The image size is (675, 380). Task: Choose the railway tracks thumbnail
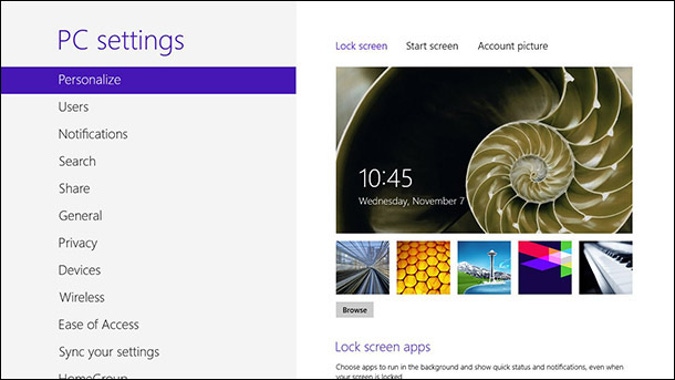click(362, 268)
